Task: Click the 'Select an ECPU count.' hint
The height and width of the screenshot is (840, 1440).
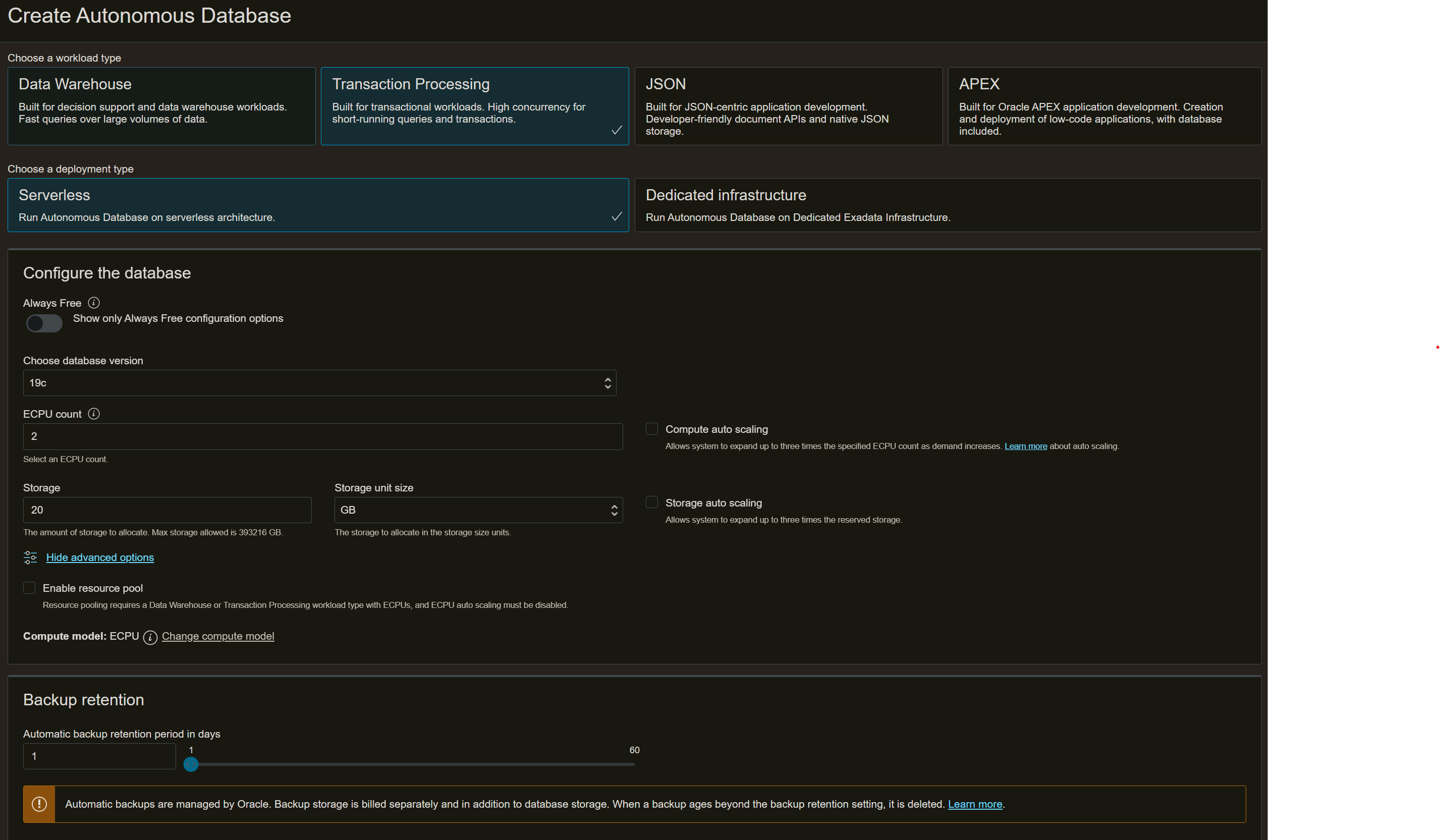Action: click(65, 459)
